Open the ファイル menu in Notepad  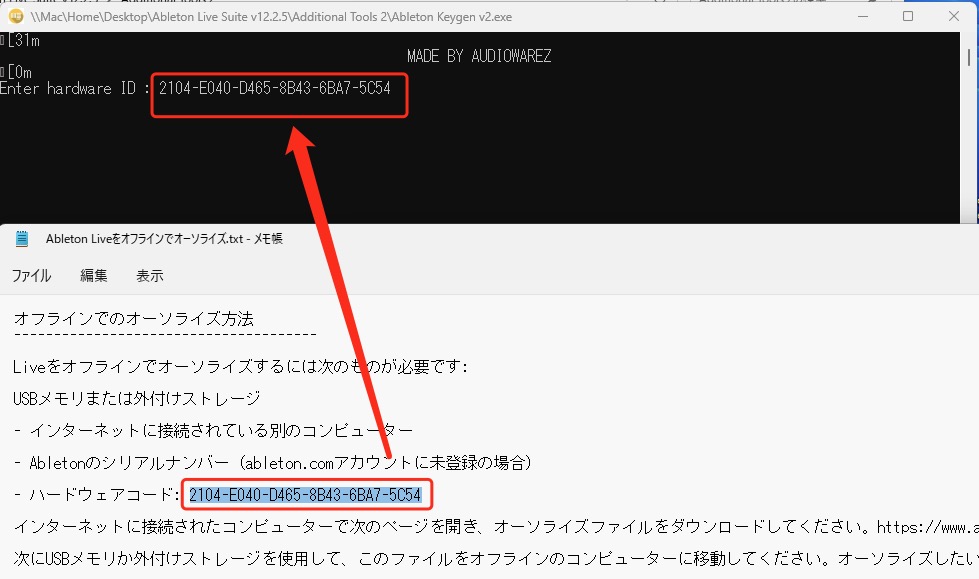[x=31, y=275]
